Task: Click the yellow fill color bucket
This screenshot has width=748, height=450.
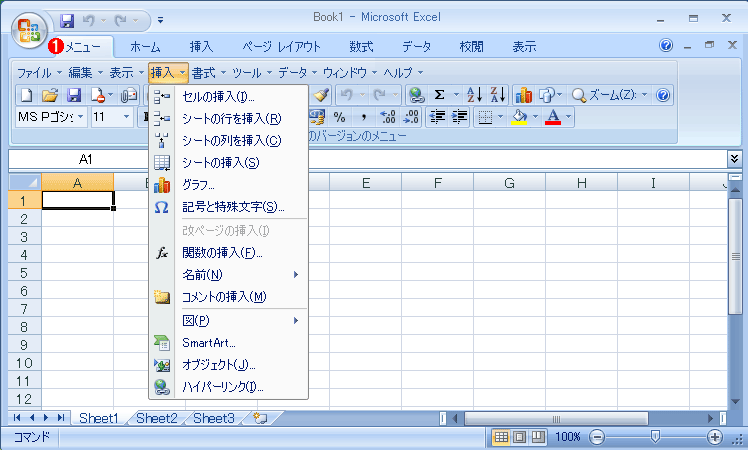Action: tap(519, 117)
